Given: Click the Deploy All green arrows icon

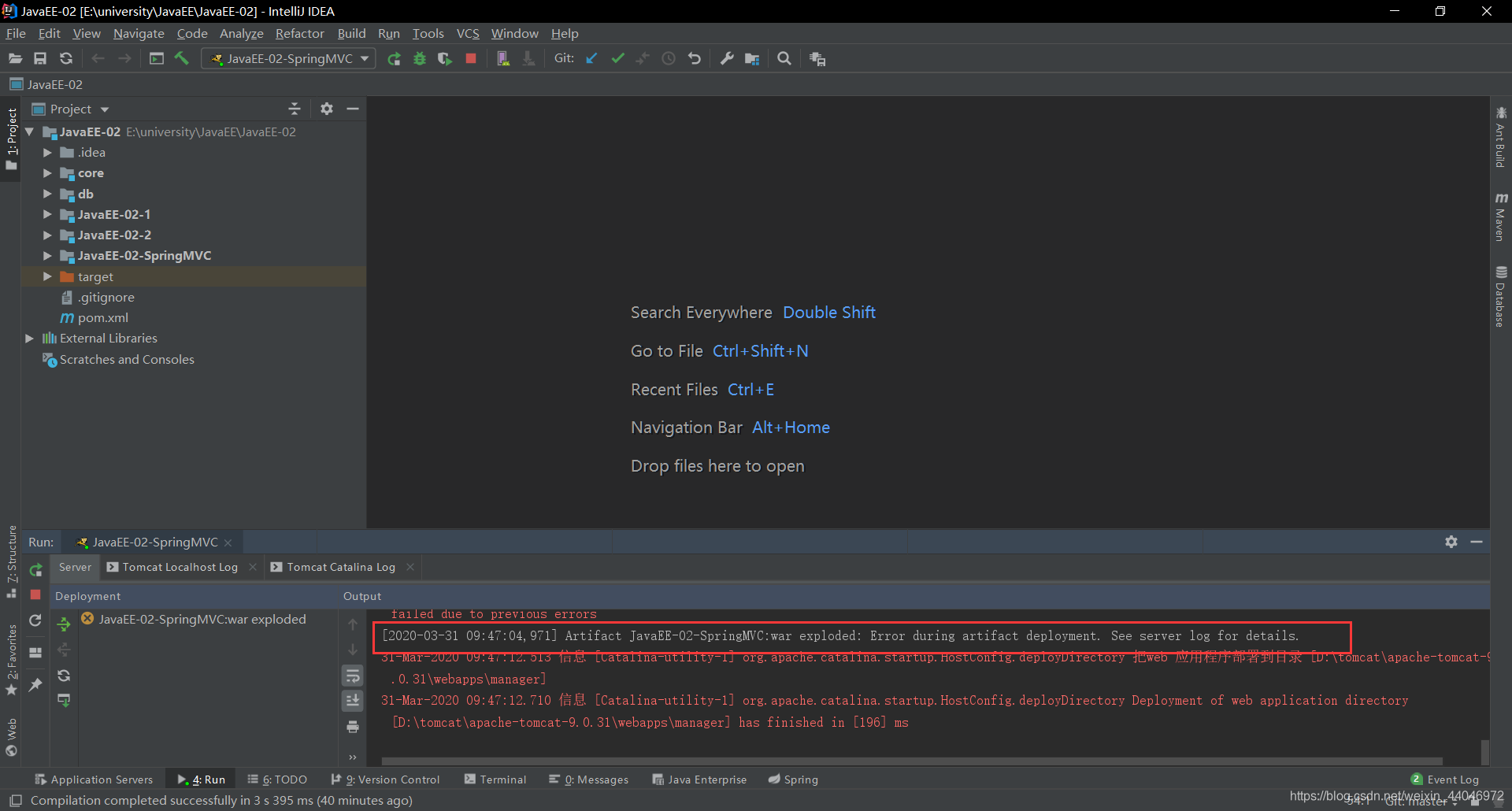Looking at the screenshot, I should 64,624.
